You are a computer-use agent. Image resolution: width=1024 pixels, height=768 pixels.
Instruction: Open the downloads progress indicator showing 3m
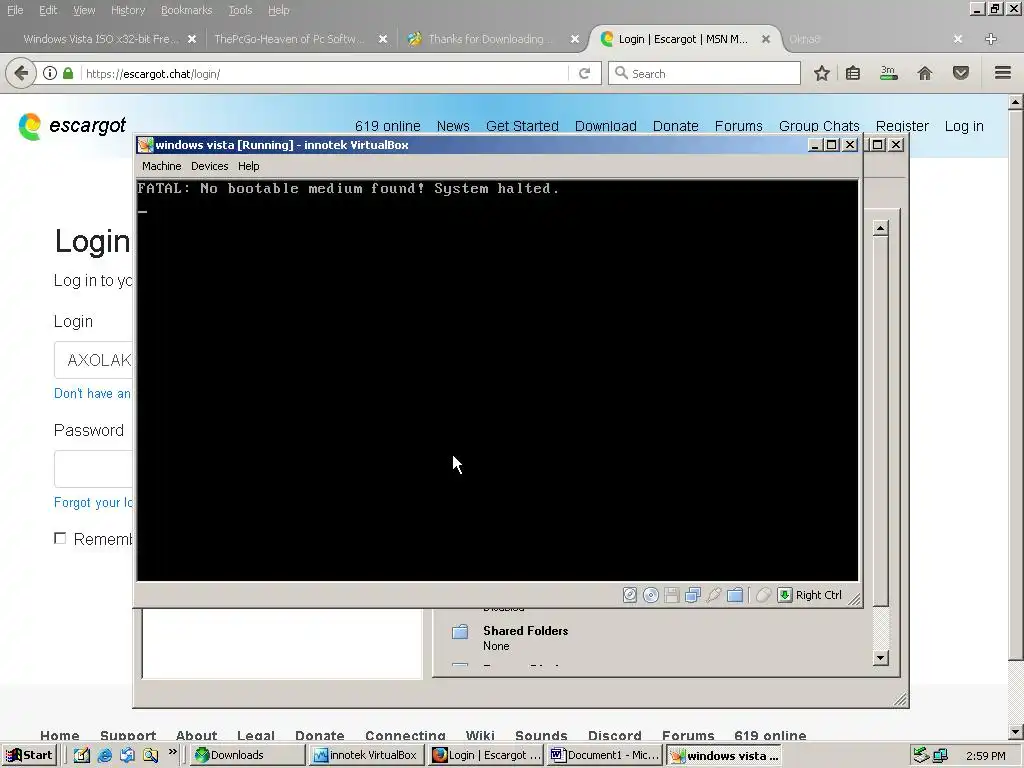pos(888,73)
